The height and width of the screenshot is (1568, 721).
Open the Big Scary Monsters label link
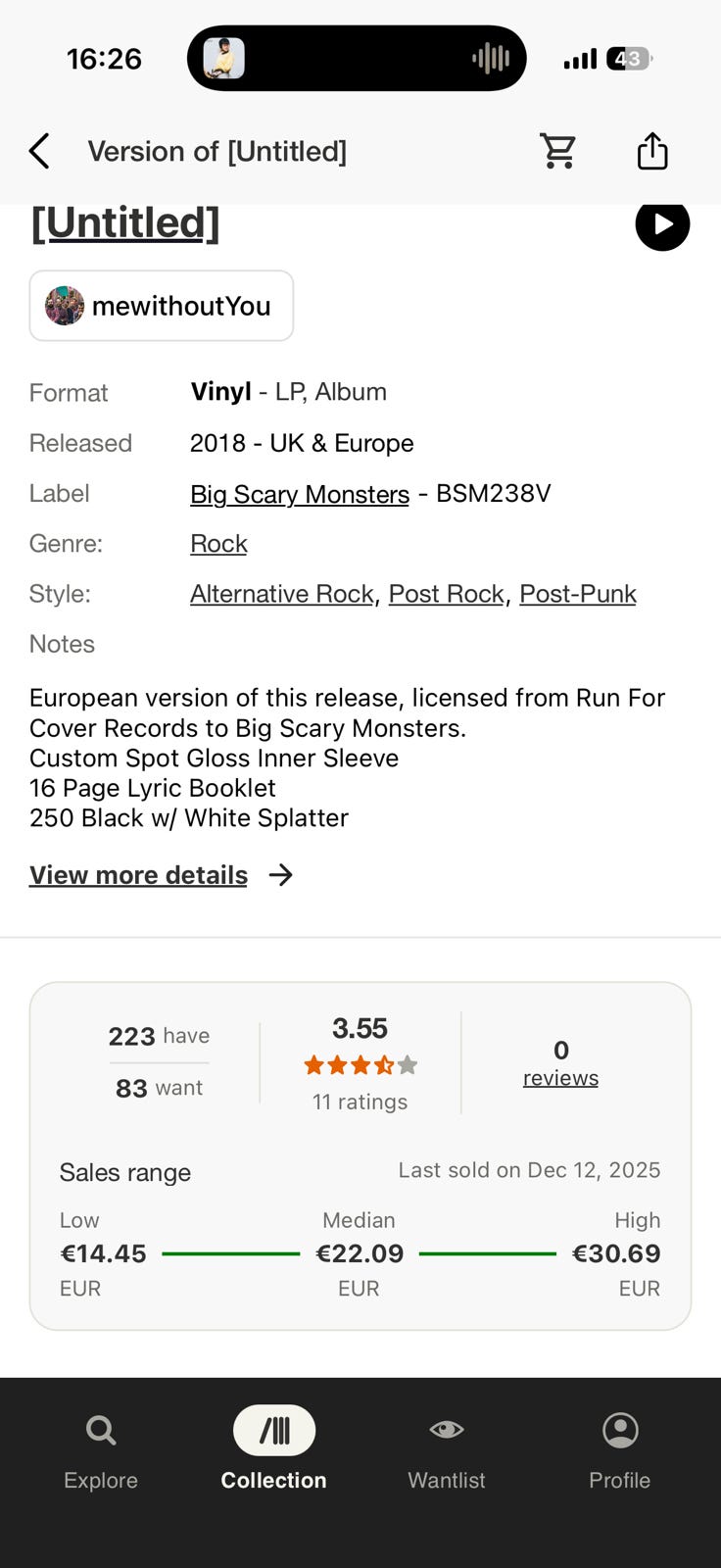click(x=300, y=494)
